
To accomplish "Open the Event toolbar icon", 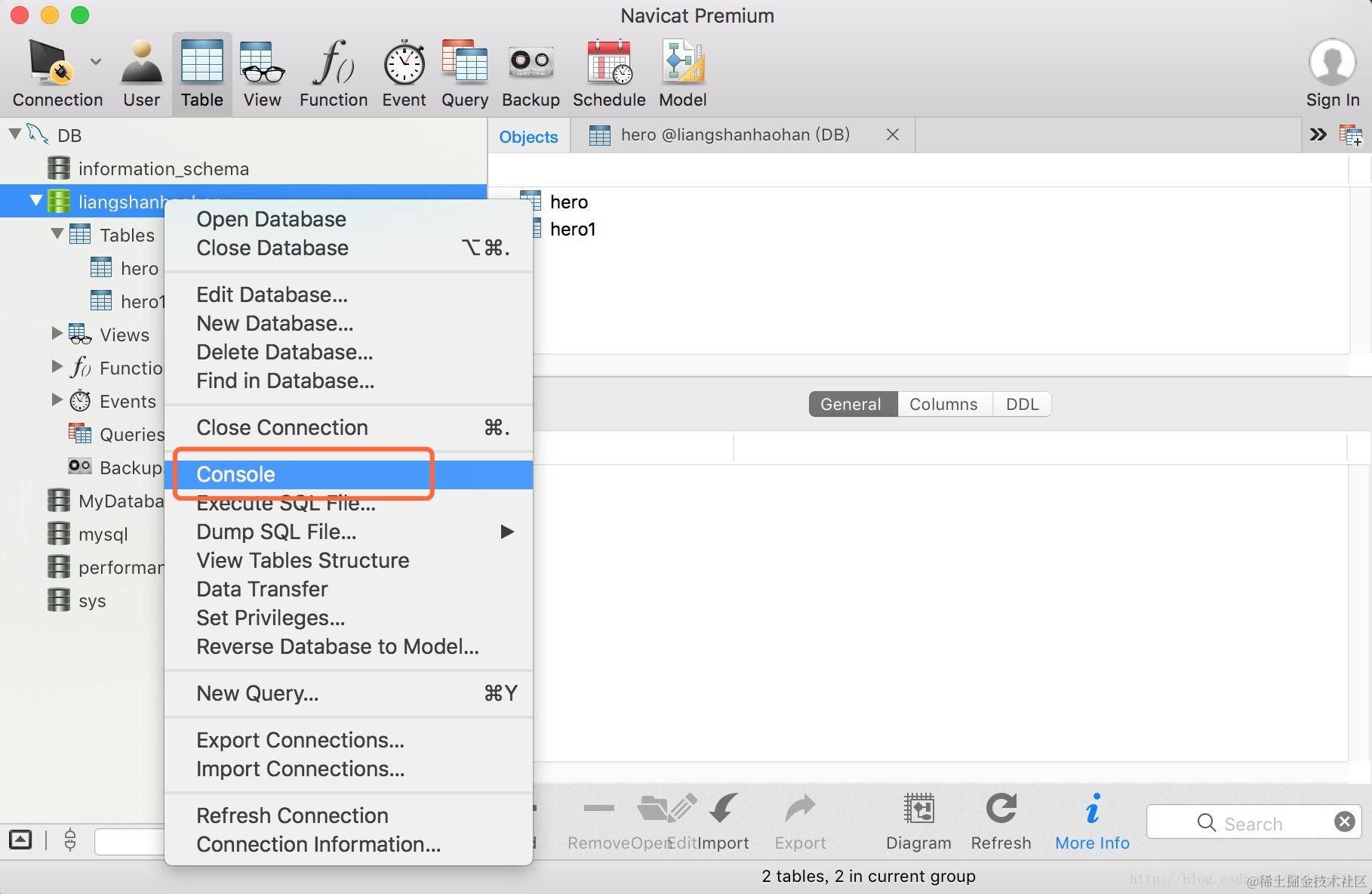I will pos(404,73).
